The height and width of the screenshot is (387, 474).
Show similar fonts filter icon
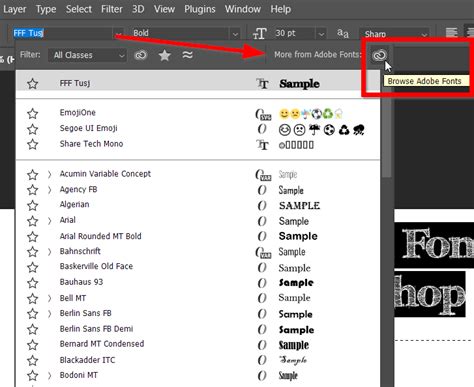188,55
